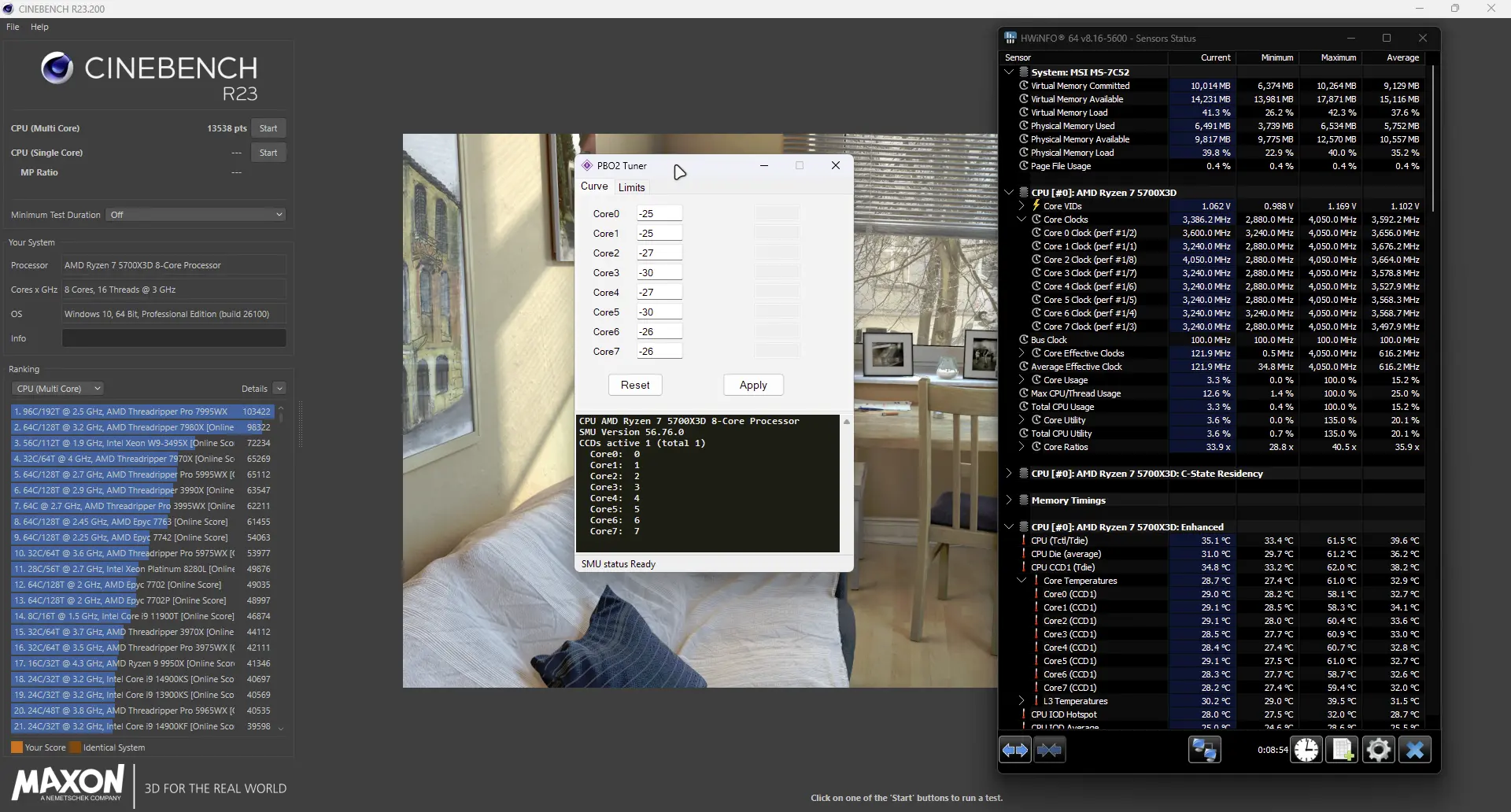The height and width of the screenshot is (812, 1511).
Task: Click chip icon beside C-State Residency section
Action: 1024,473
